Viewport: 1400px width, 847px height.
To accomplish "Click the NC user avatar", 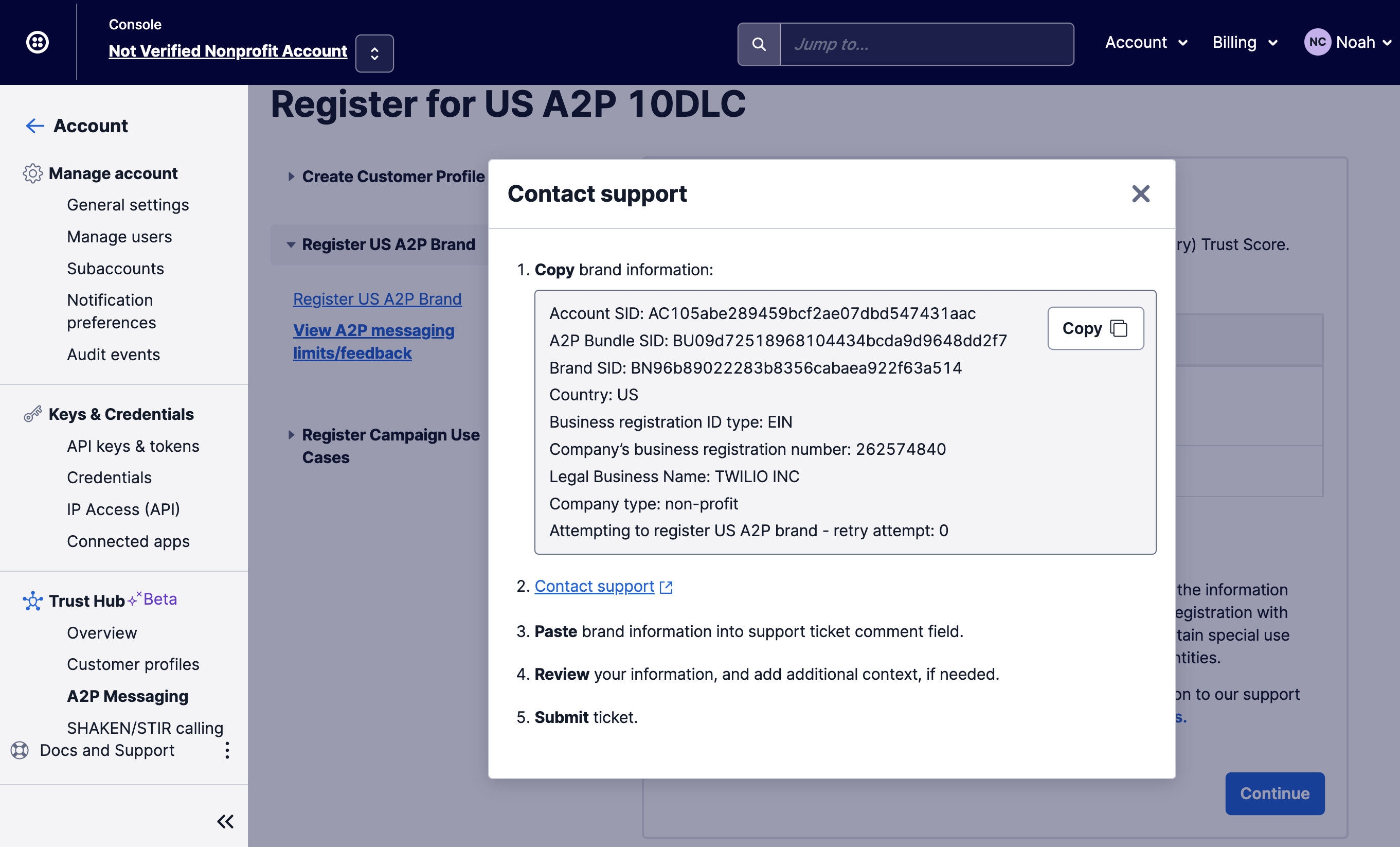I will tap(1318, 43).
